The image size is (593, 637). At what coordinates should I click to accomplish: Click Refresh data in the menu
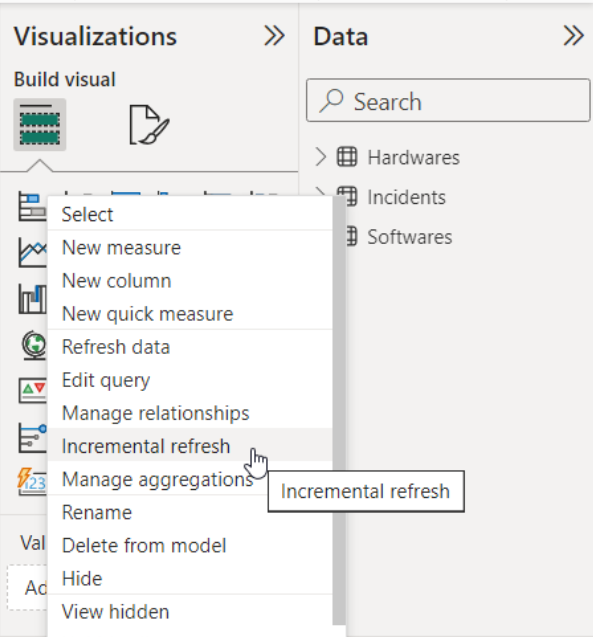[x=190, y=347]
